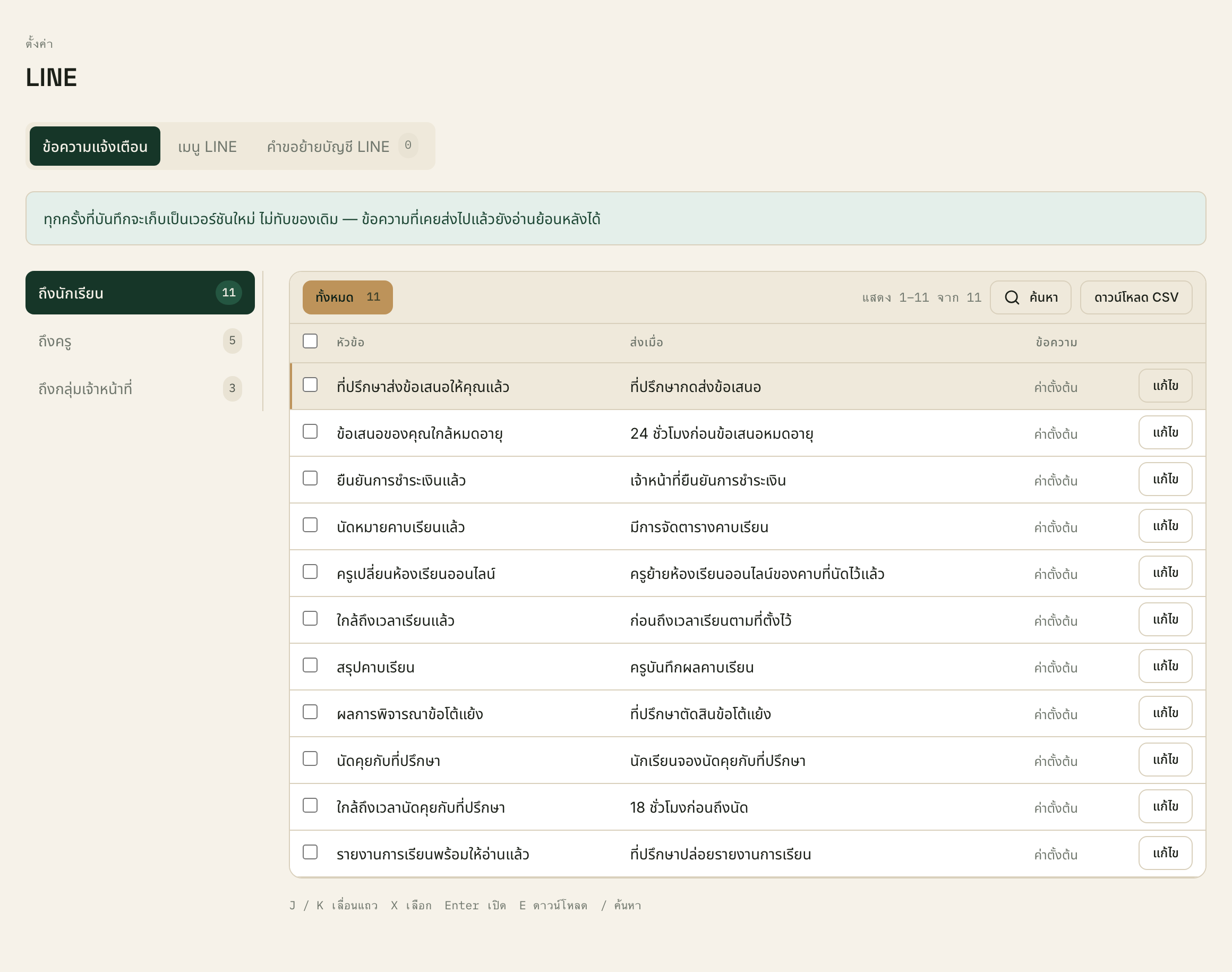Select the ผลการพิจารณาข้อโต้แย้ง checkbox
This screenshot has height=972, width=1232.
click(310, 711)
